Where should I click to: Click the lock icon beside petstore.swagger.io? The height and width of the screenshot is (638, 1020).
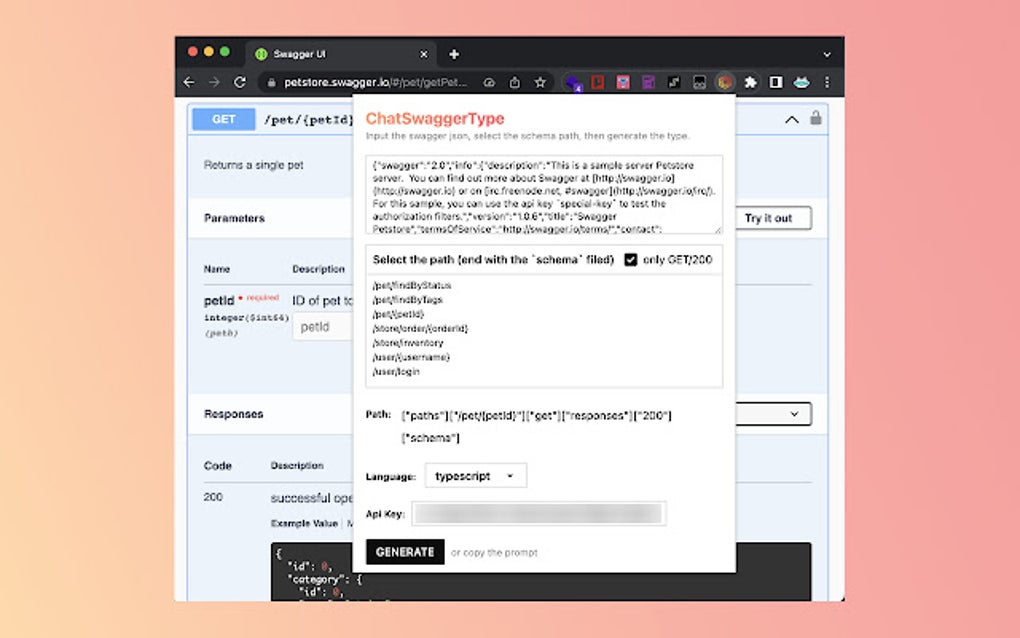click(271, 83)
